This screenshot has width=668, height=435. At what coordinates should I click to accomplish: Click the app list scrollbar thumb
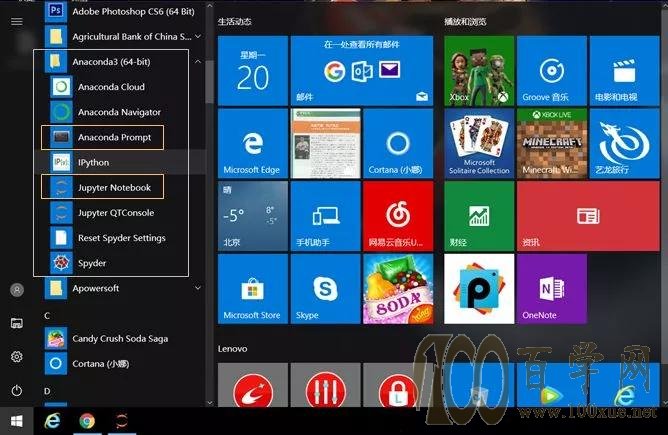pos(209,81)
